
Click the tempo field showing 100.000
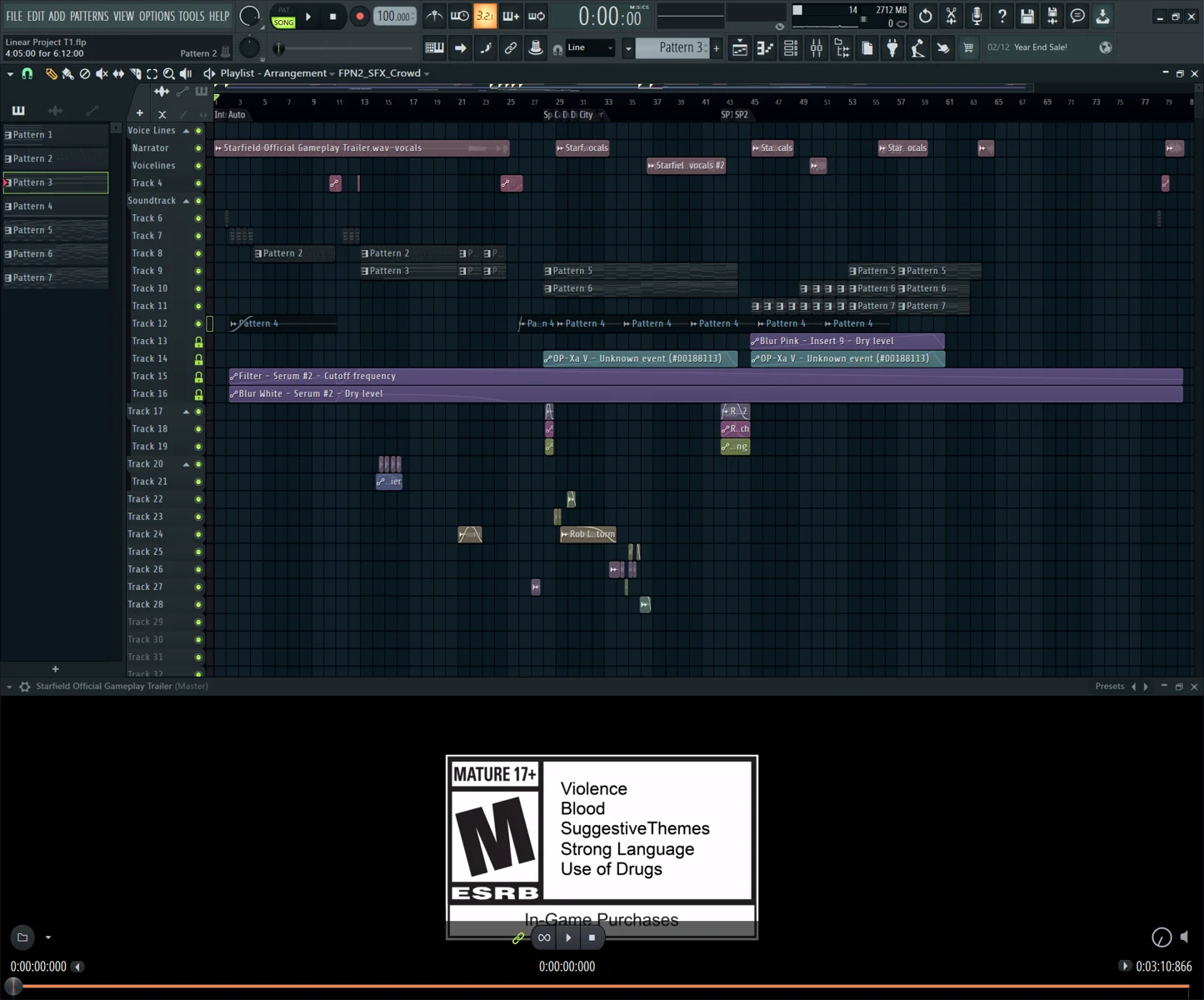pos(394,16)
